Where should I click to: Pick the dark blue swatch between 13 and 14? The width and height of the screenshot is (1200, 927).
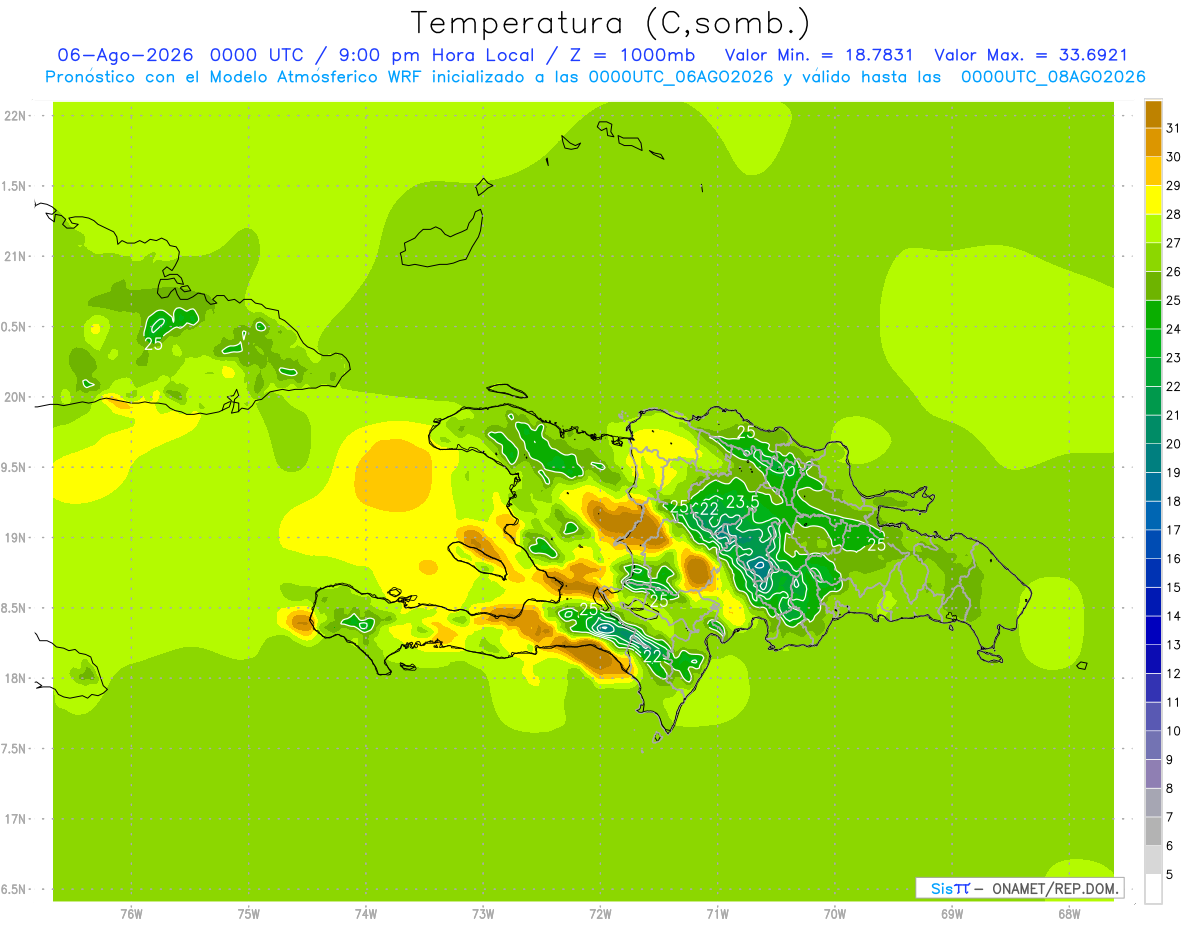1153,630
